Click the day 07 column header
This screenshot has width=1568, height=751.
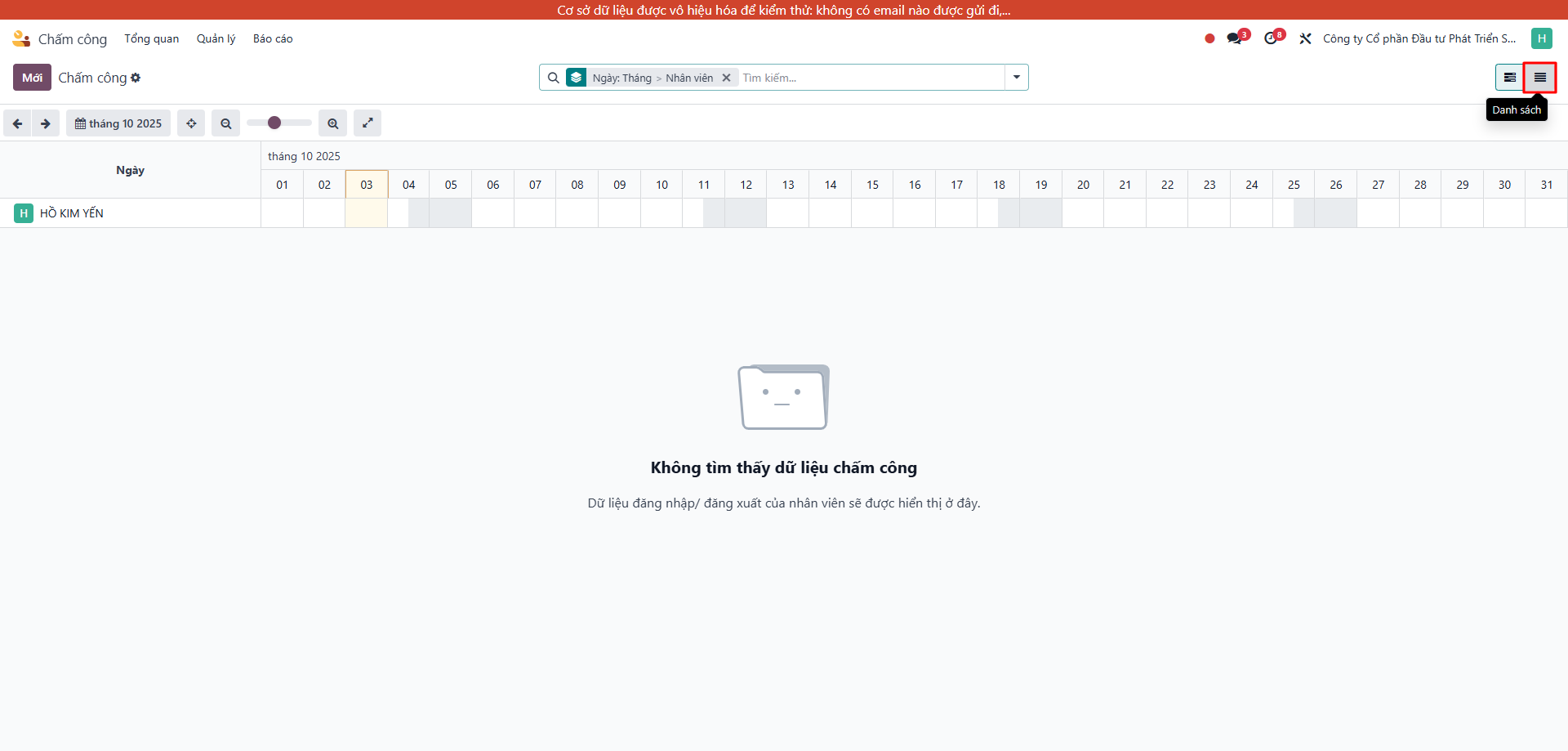pos(535,185)
